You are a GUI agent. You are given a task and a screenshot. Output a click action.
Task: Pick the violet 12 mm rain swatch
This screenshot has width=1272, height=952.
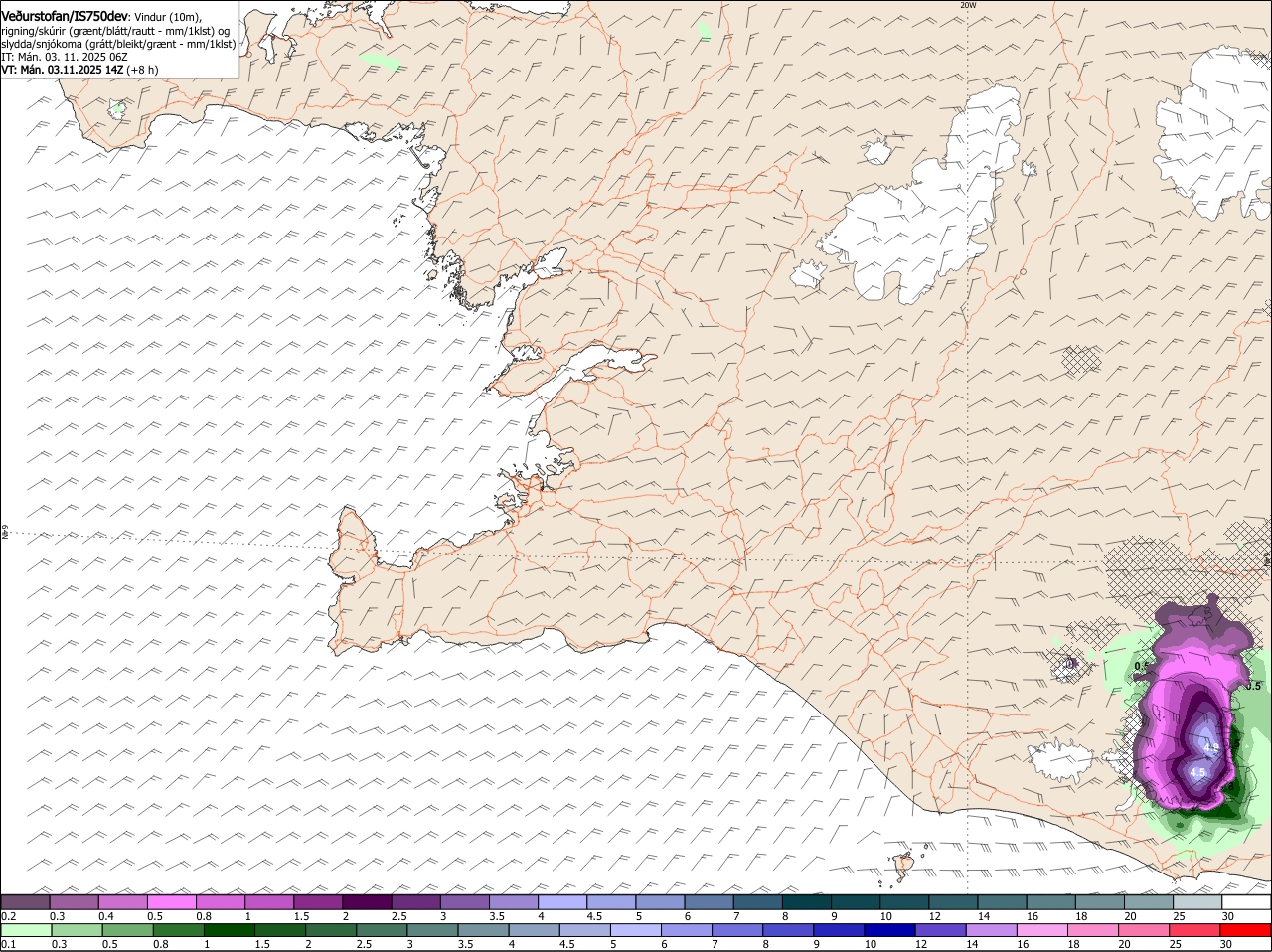(x=940, y=930)
